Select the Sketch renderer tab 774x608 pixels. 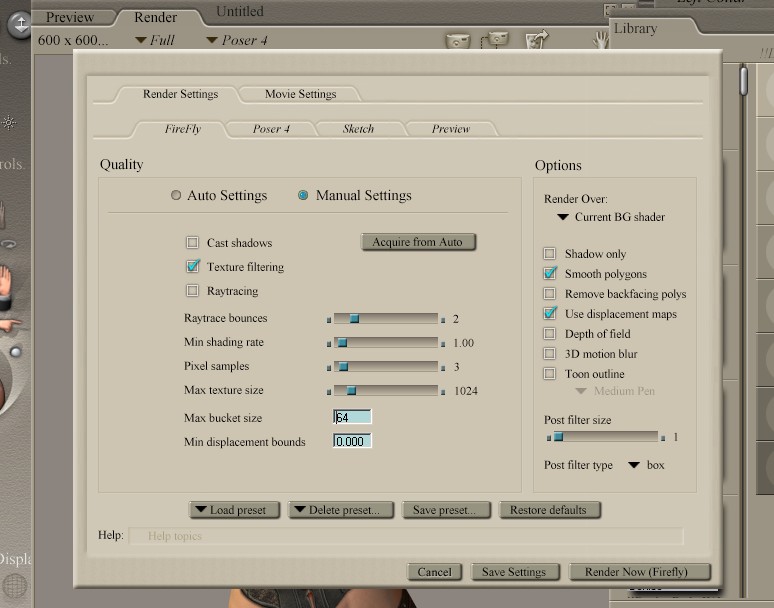(x=358, y=129)
